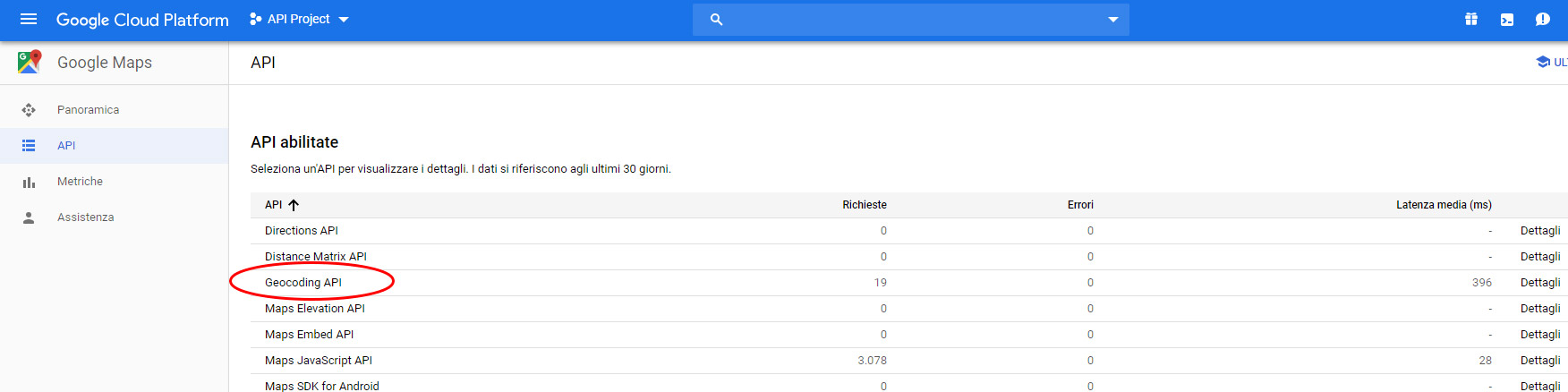Screen dimensions: 1568x392
Task: Open the Maps Embed API row
Action: (x=909, y=335)
